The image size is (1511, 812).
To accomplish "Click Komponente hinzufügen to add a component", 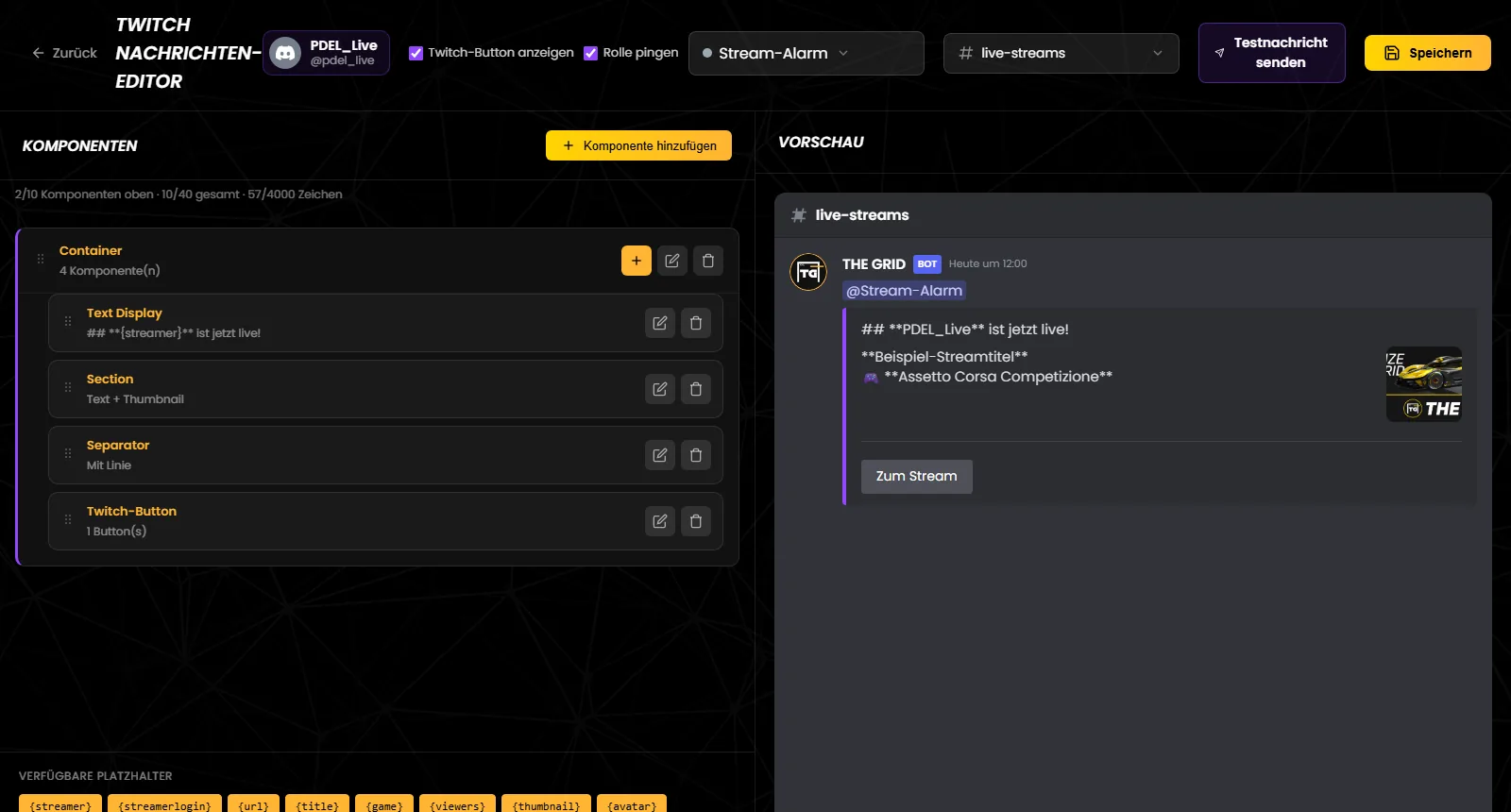I will [x=638, y=145].
